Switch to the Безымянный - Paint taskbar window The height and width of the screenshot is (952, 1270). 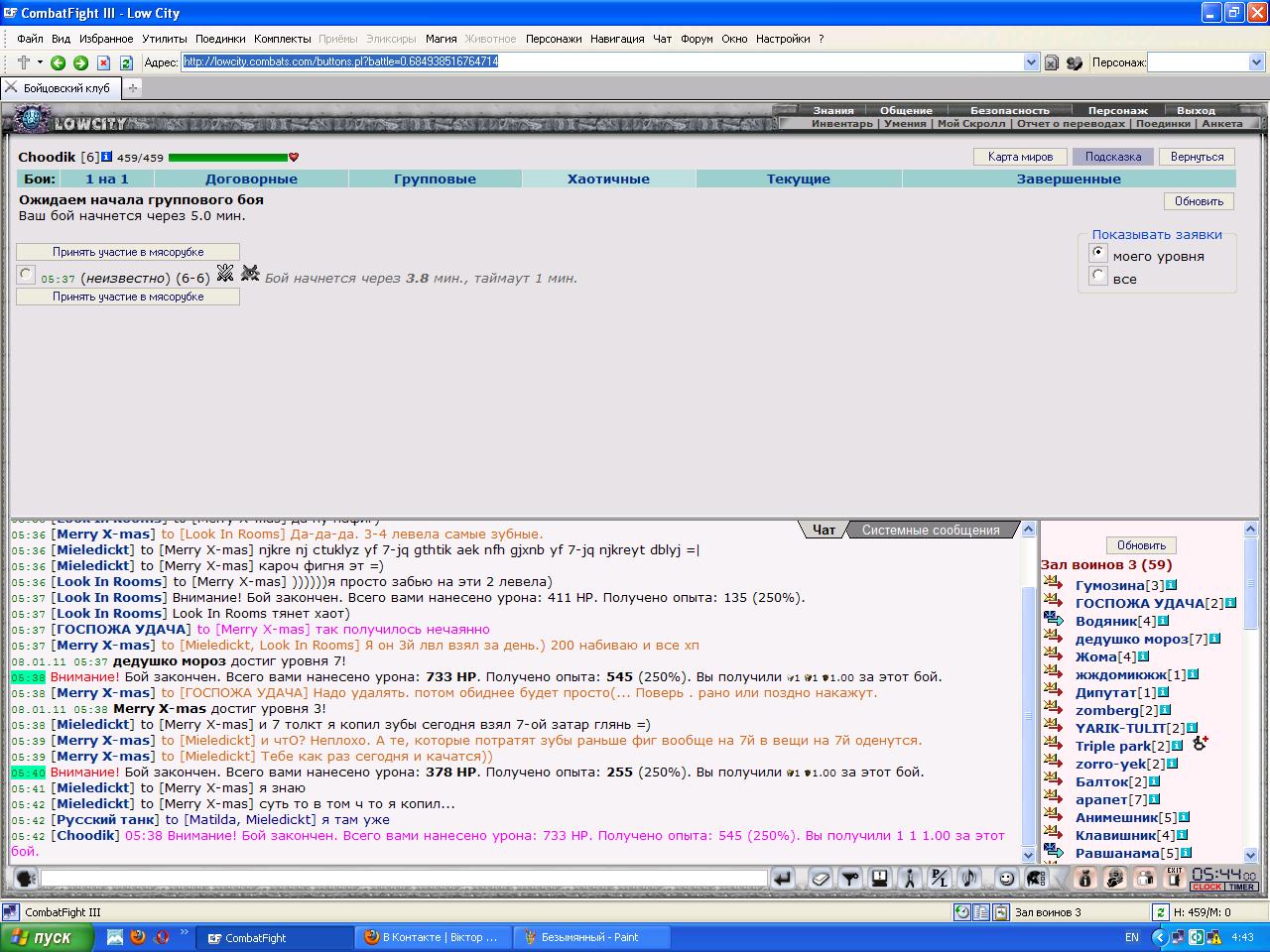coord(592,937)
